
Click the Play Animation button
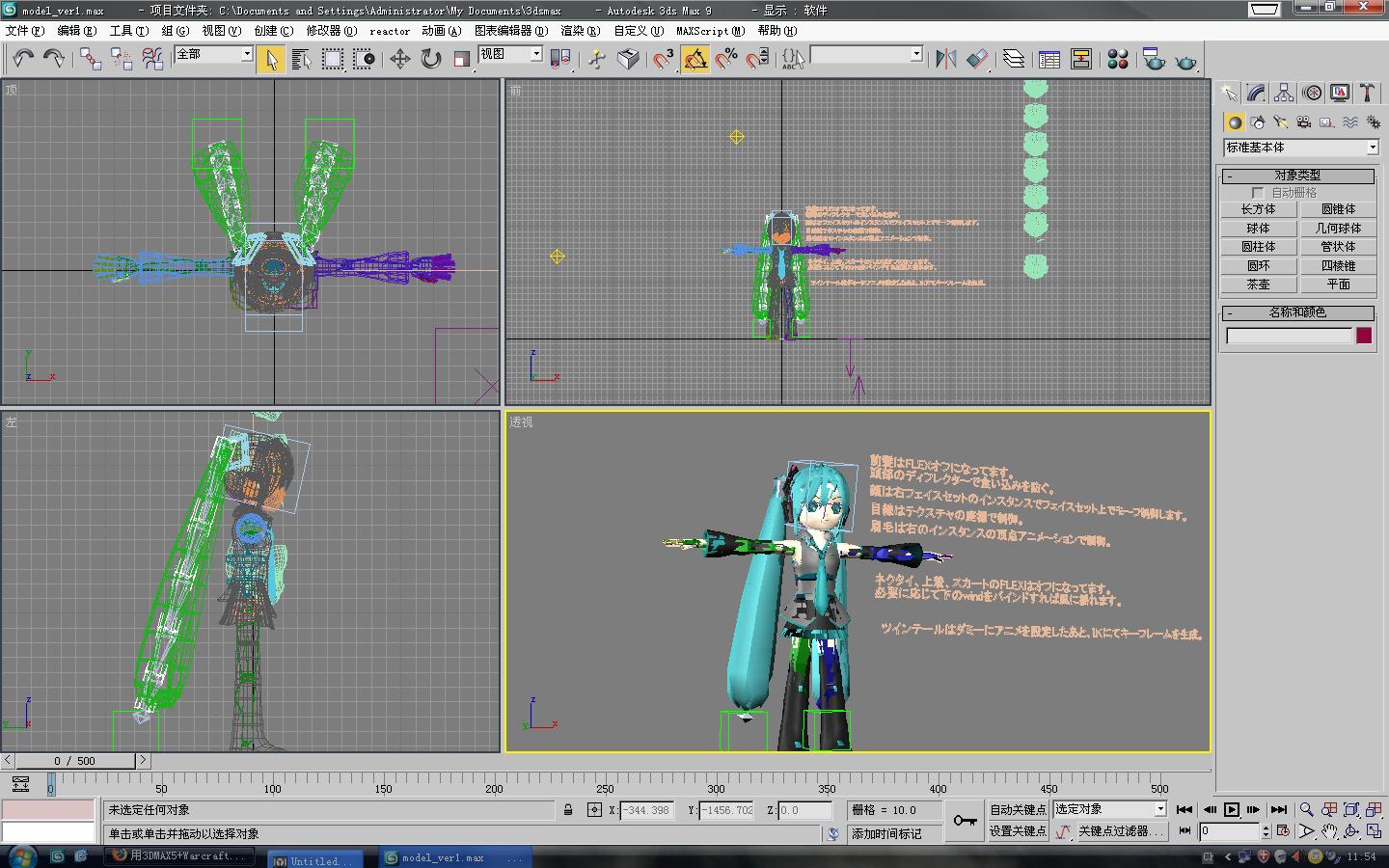(x=1231, y=810)
